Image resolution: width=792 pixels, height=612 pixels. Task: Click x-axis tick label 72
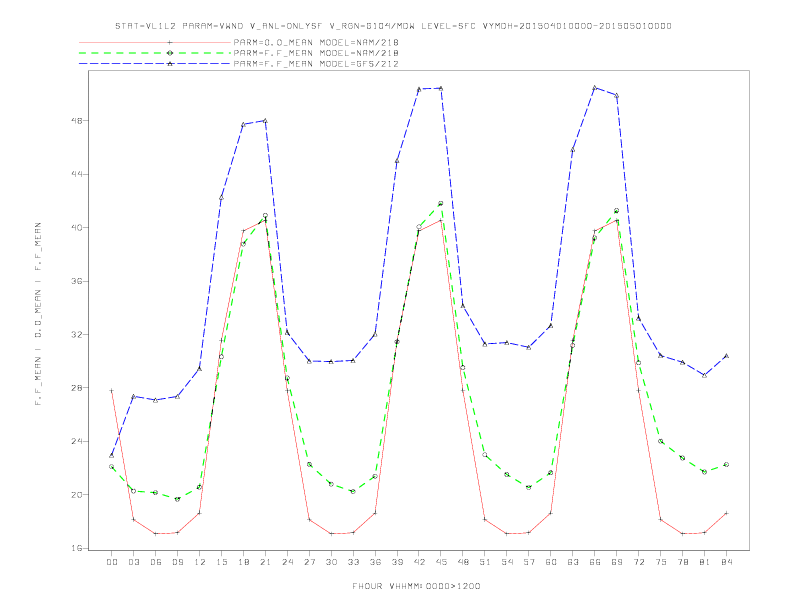pos(638,562)
